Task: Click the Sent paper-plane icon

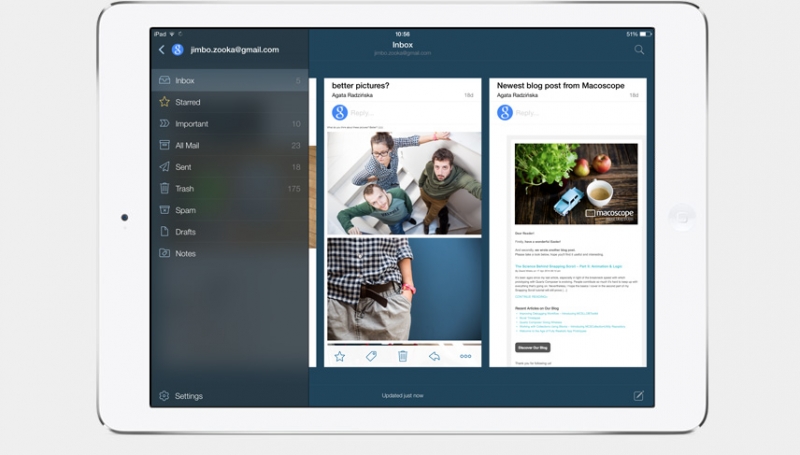Action: (164, 166)
